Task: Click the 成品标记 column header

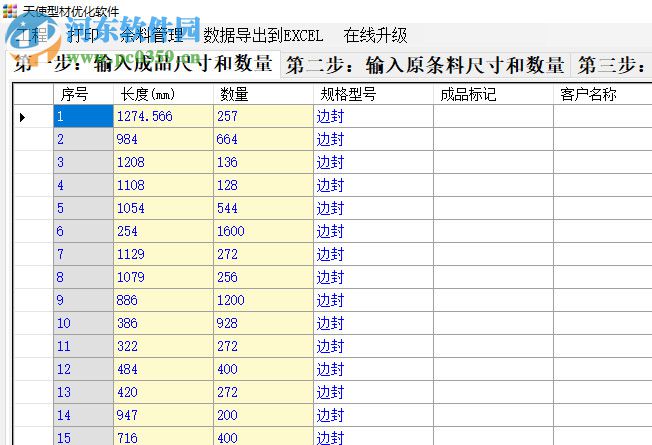Action: 494,94
